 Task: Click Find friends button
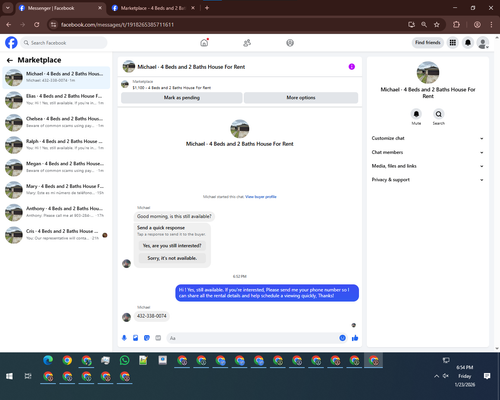pos(428,43)
